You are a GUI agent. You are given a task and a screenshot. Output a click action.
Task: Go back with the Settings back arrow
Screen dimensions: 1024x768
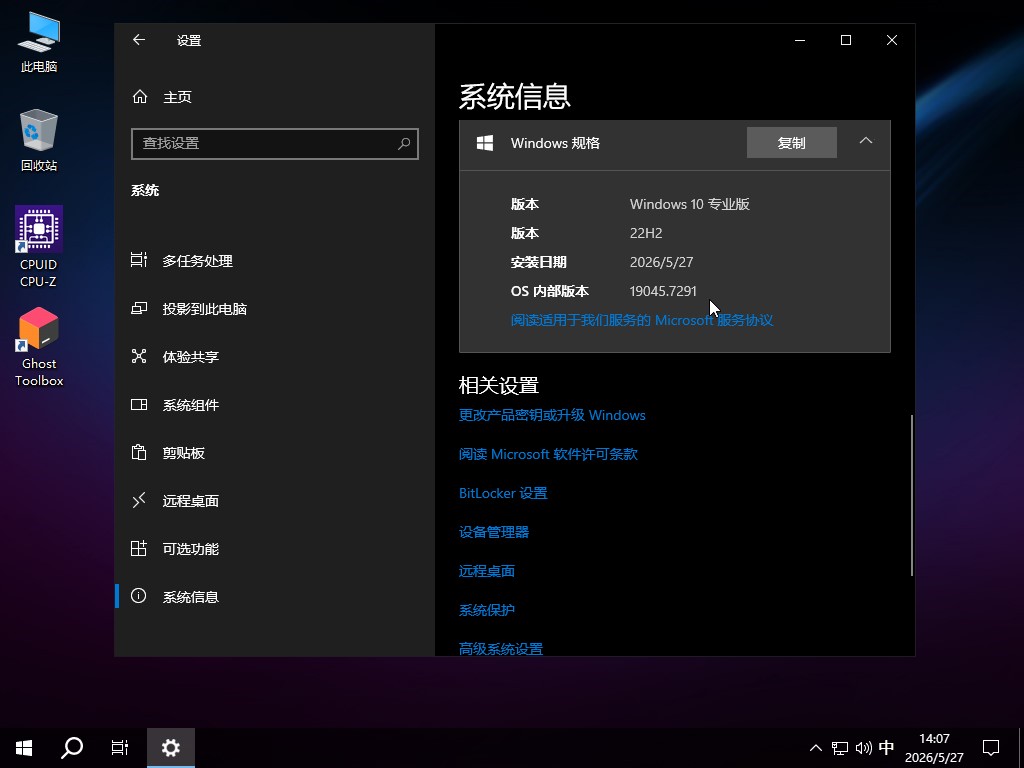pos(138,40)
